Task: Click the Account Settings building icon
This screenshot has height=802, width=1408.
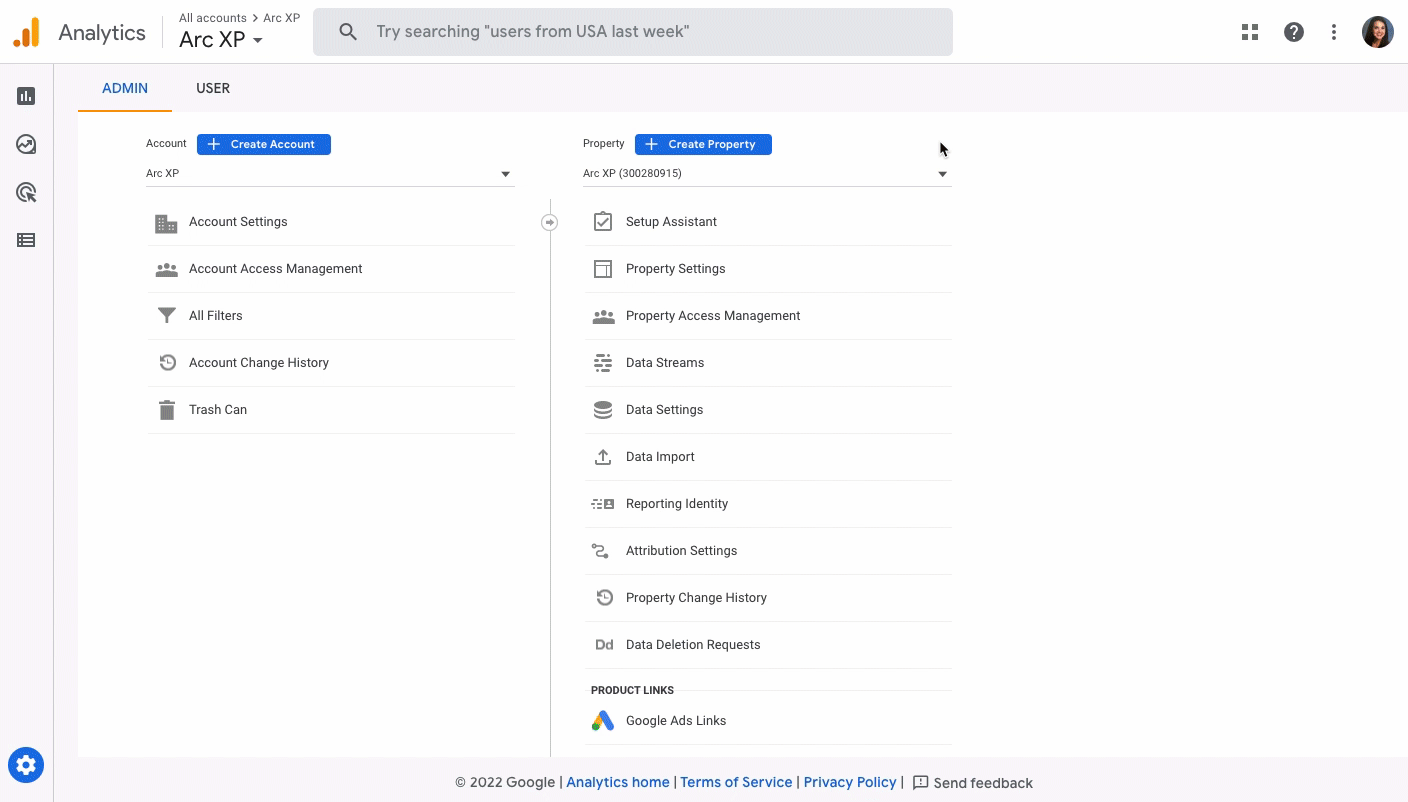Action: coord(167,222)
